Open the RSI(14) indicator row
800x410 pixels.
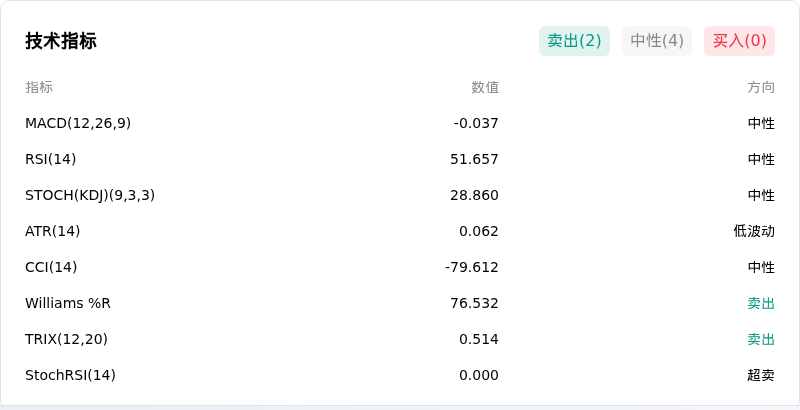point(400,159)
